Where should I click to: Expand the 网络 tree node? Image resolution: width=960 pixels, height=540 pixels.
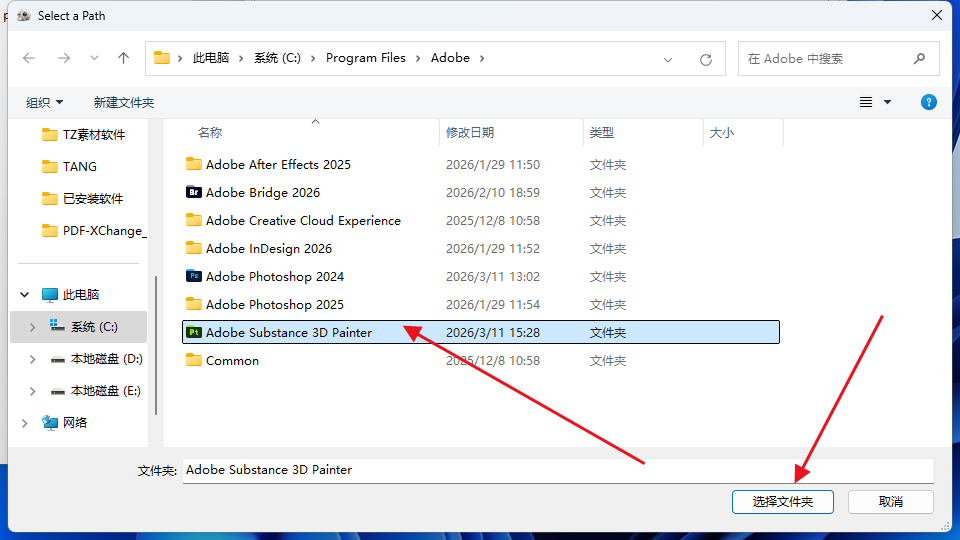pos(24,423)
